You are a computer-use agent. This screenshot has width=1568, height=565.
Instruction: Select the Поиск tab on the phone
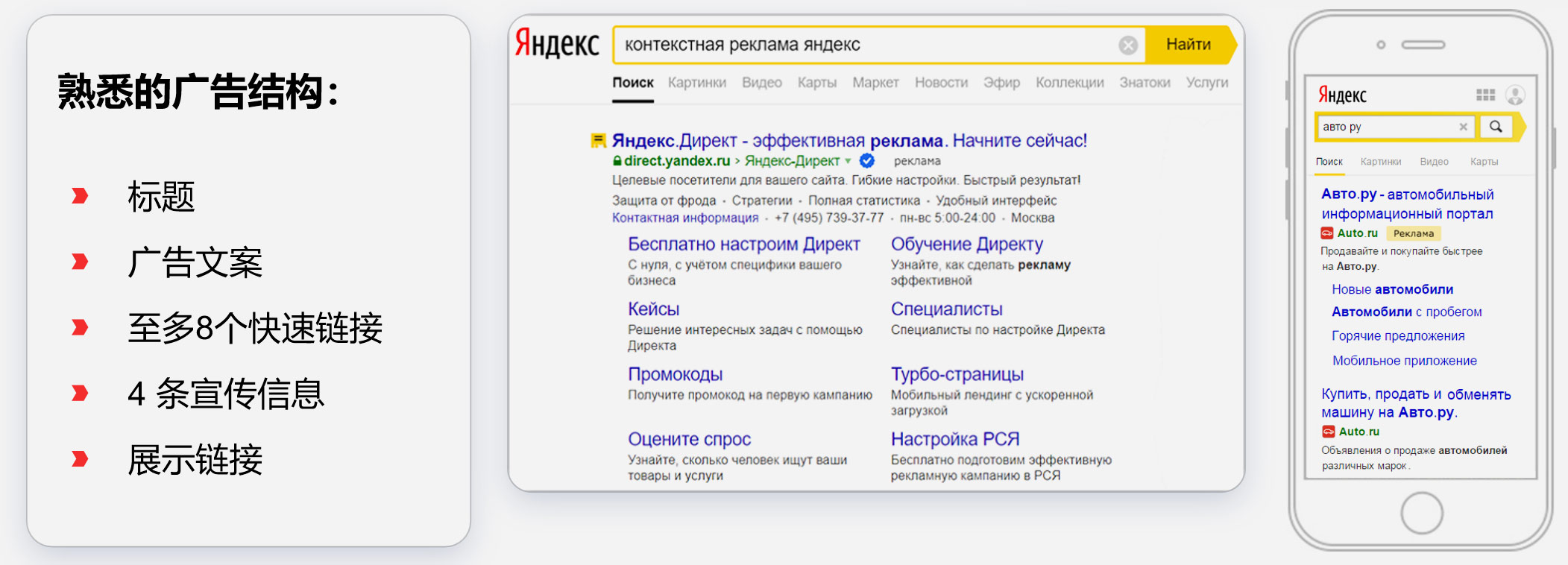pyautogui.click(x=1329, y=162)
